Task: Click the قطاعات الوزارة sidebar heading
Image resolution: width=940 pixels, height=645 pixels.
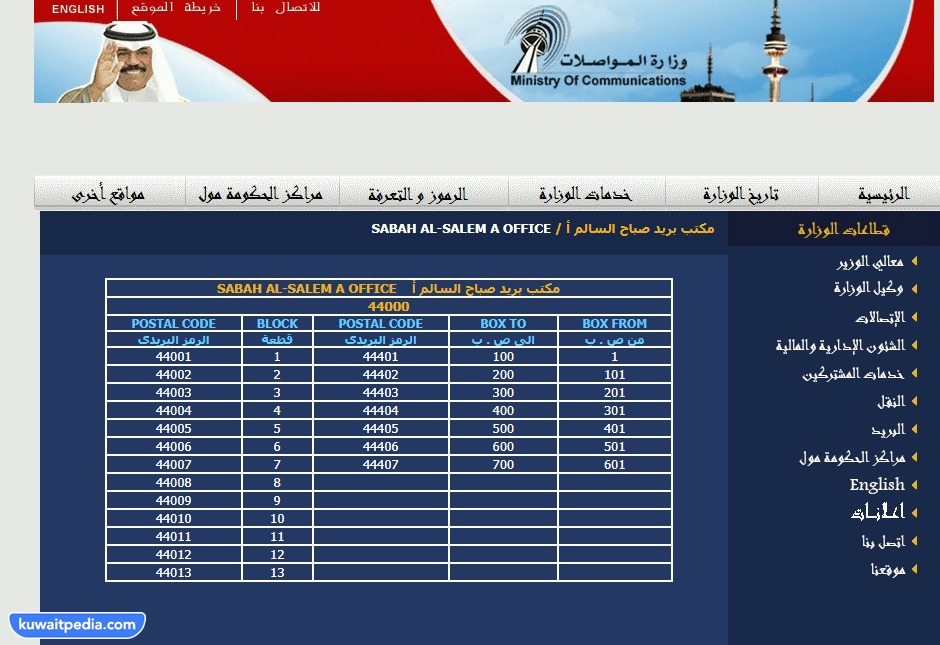Action: [x=843, y=229]
